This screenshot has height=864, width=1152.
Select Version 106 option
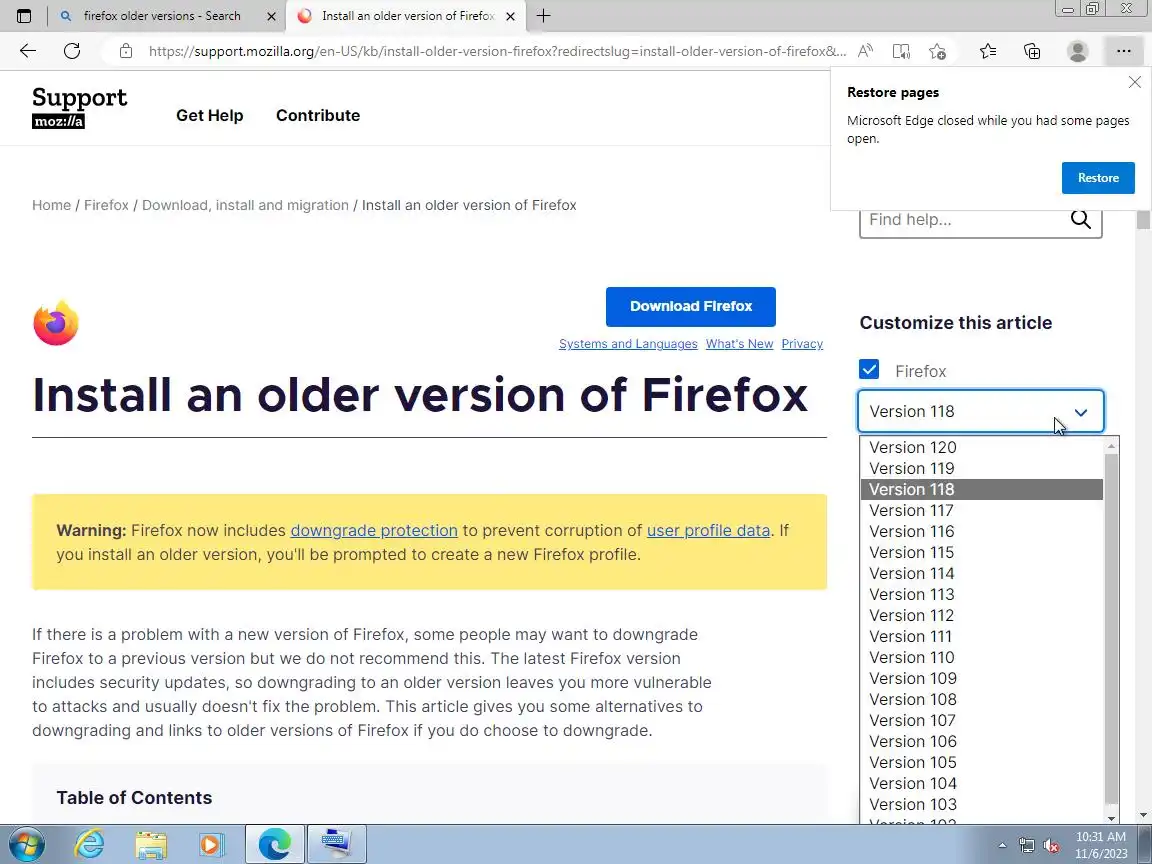click(x=982, y=742)
